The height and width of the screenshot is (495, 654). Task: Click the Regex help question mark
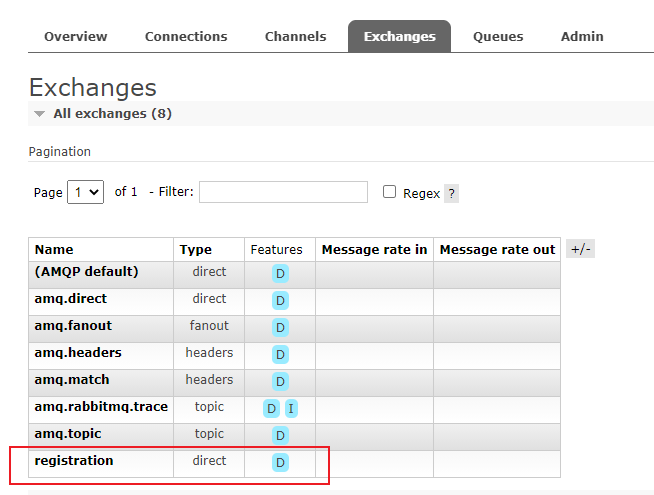pyautogui.click(x=451, y=194)
